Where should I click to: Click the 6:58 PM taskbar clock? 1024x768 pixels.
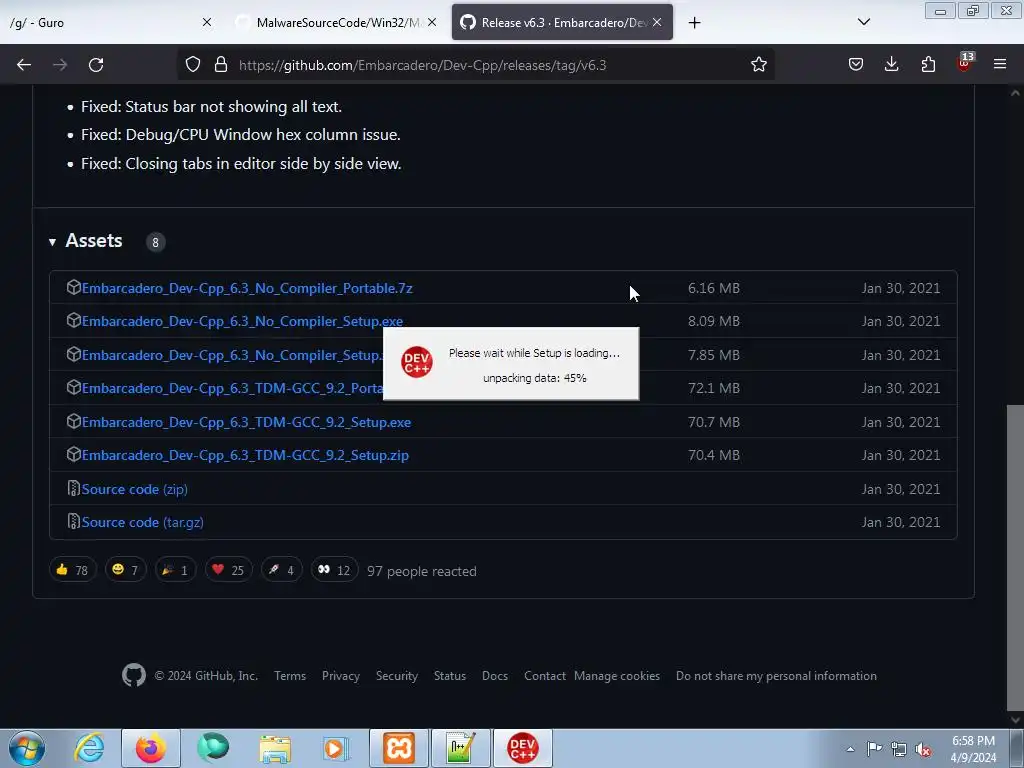973,749
